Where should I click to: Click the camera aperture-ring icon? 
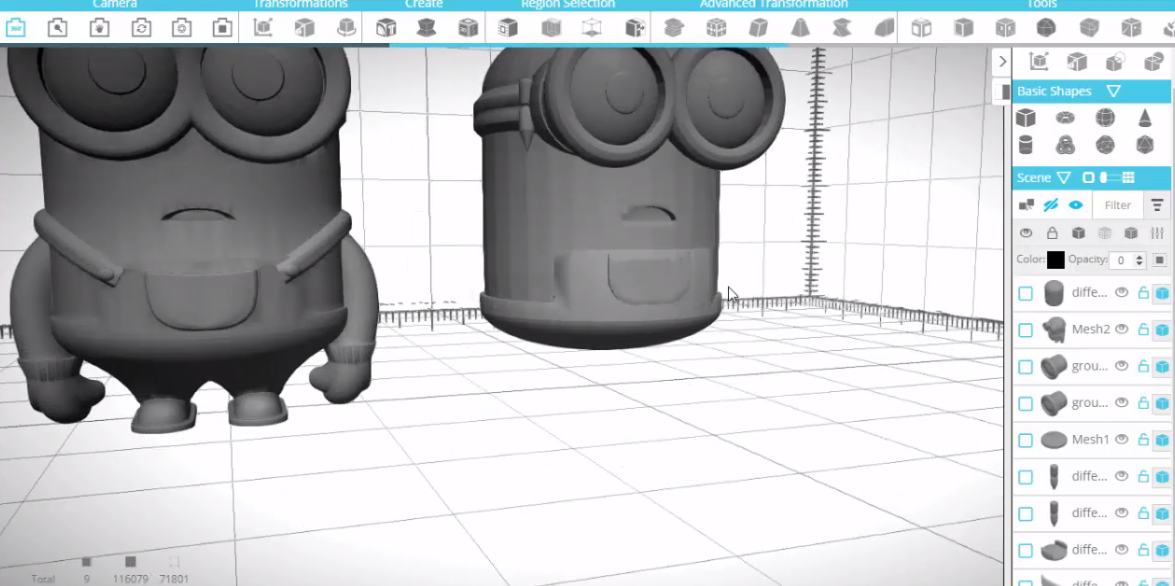click(181, 28)
